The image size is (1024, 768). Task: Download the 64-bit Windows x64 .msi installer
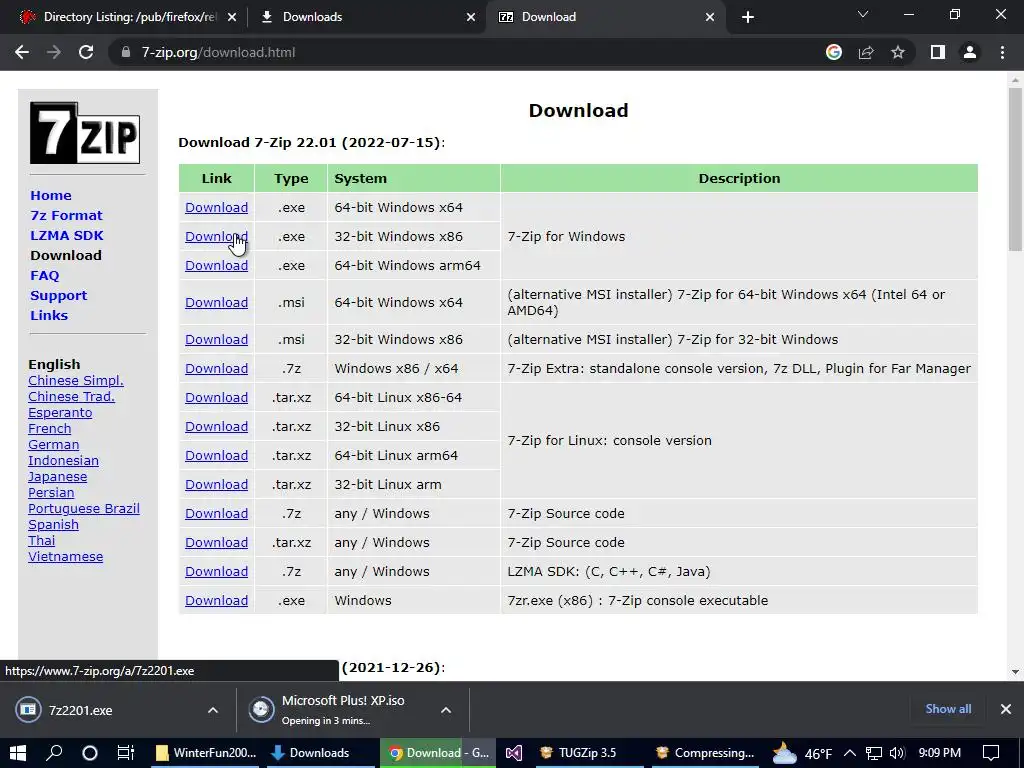(216, 302)
